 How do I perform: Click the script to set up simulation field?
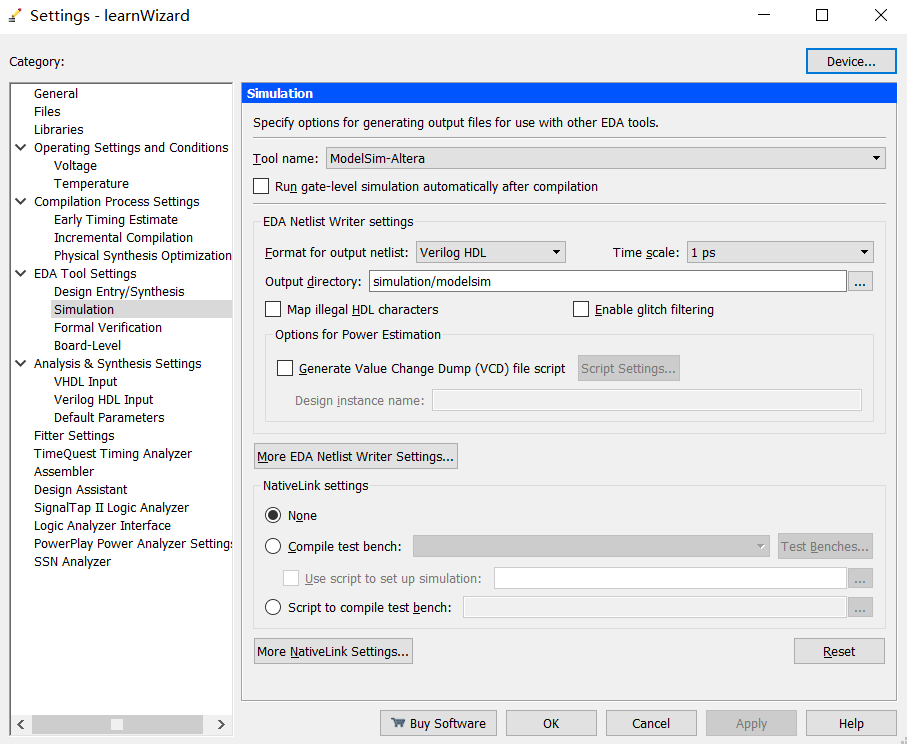(x=670, y=578)
